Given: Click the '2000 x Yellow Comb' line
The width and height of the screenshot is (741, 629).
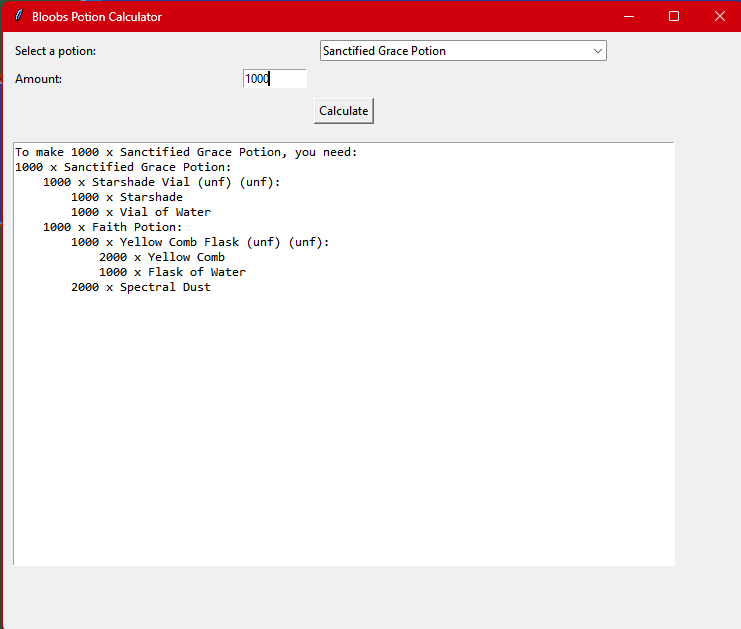Looking at the screenshot, I should pos(162,257).
